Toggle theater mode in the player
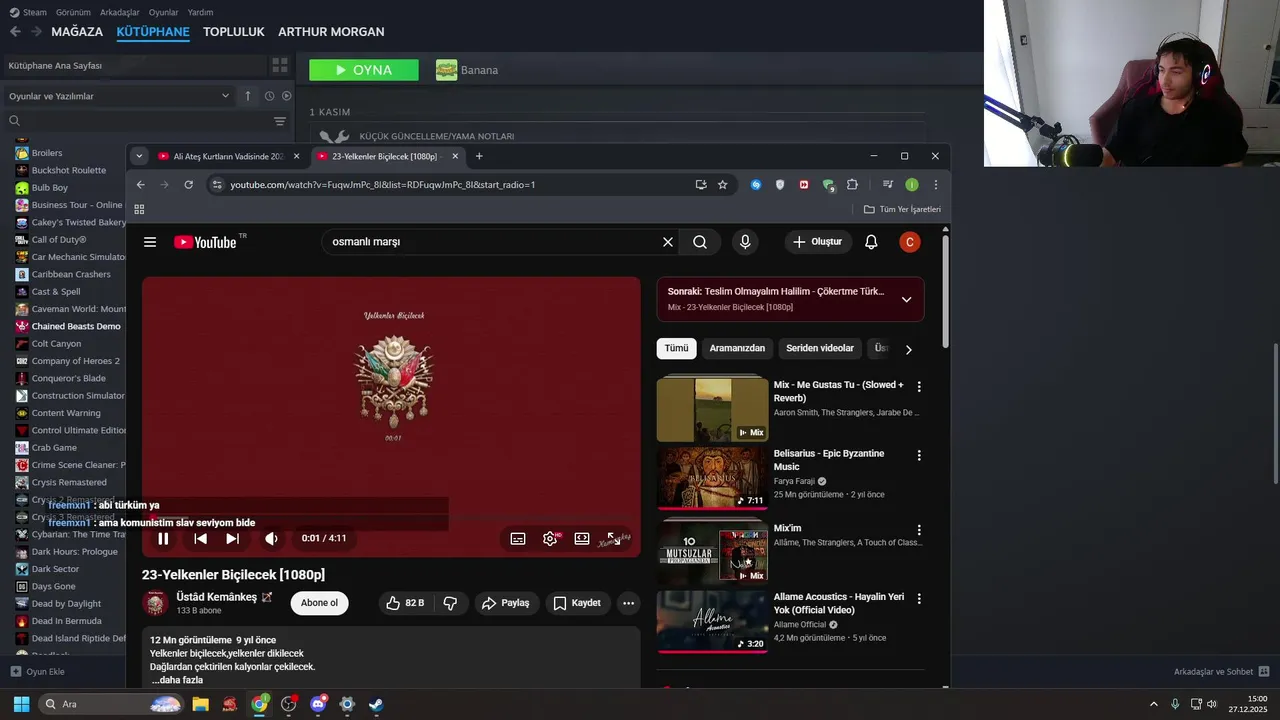Screen dimensions: 1280x720 tap(582, 539)
